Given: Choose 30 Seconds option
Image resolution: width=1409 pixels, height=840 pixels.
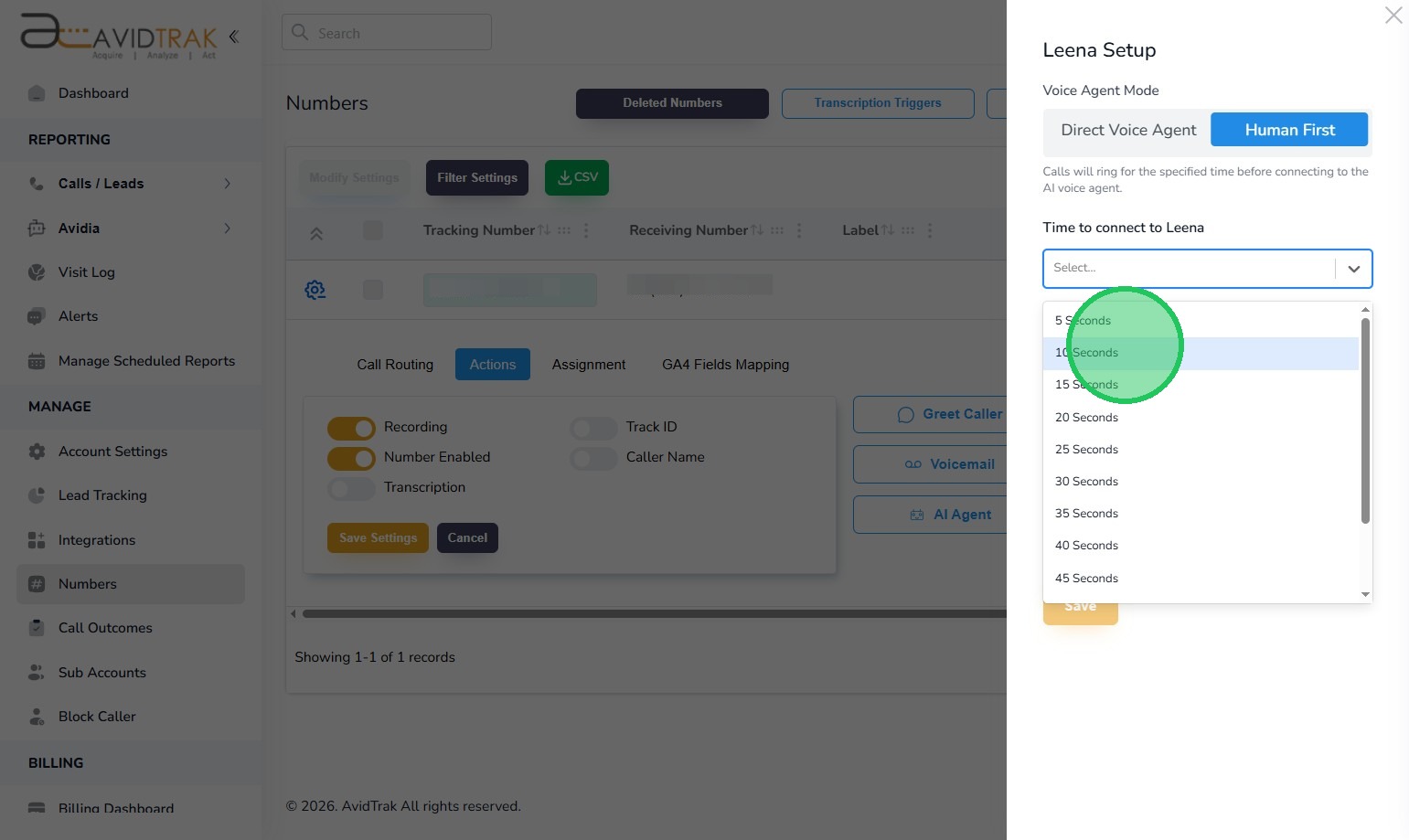Looking at the screenshot, I should point(1201,482).
